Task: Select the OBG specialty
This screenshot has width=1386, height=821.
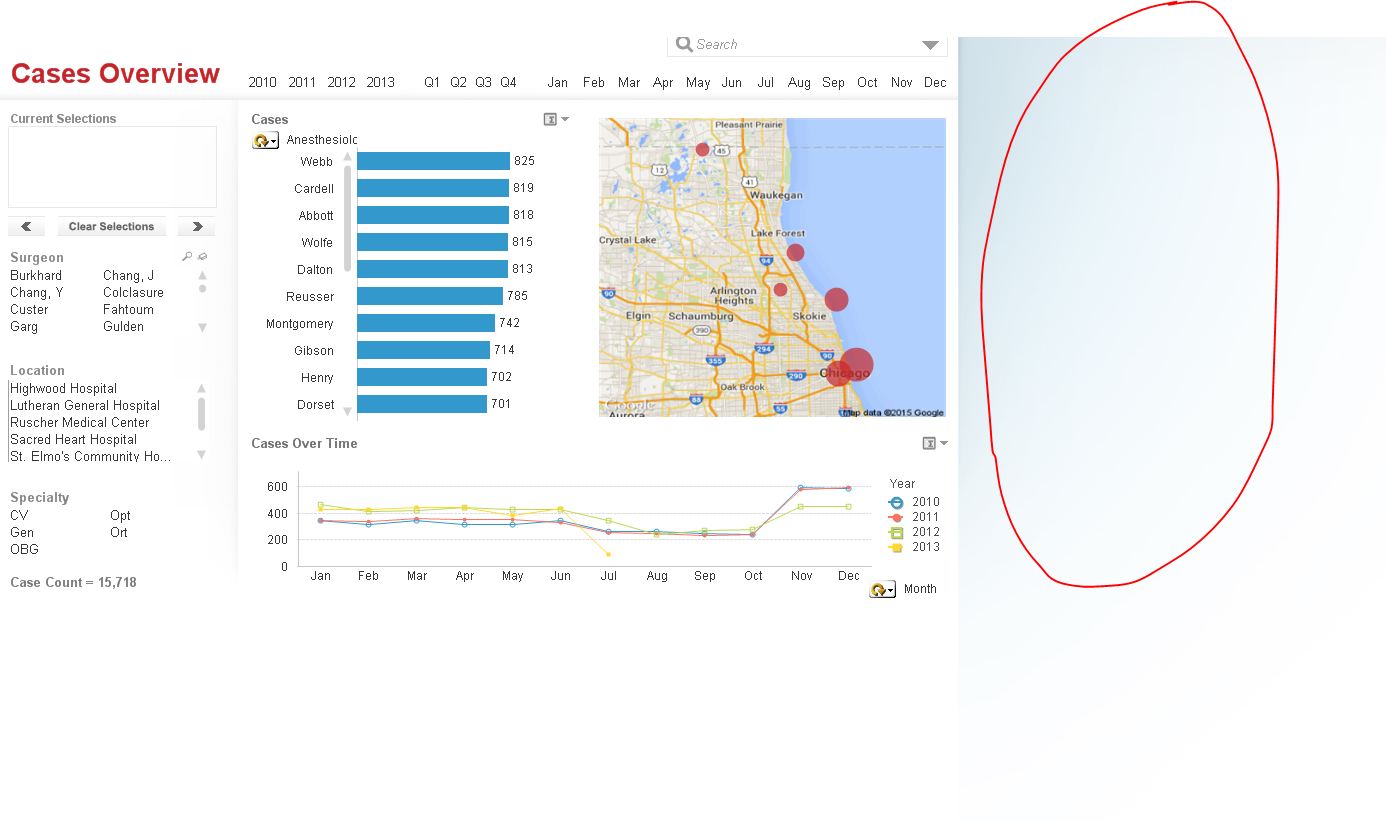Action: pos(24,549)
